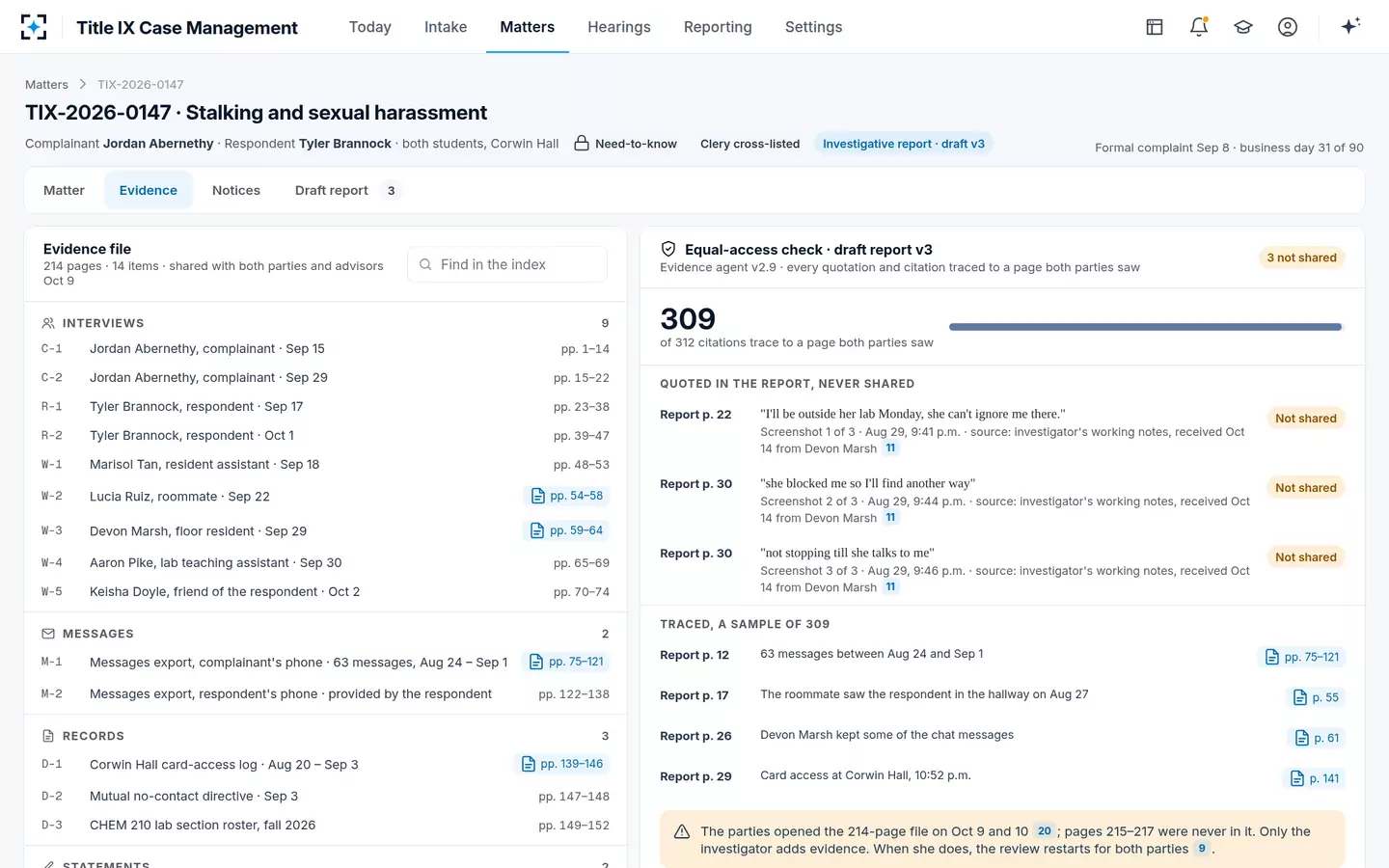Select the D-2 Mutual no-contact directive row
Screen dimensions: 1389x868
point(325,797)
